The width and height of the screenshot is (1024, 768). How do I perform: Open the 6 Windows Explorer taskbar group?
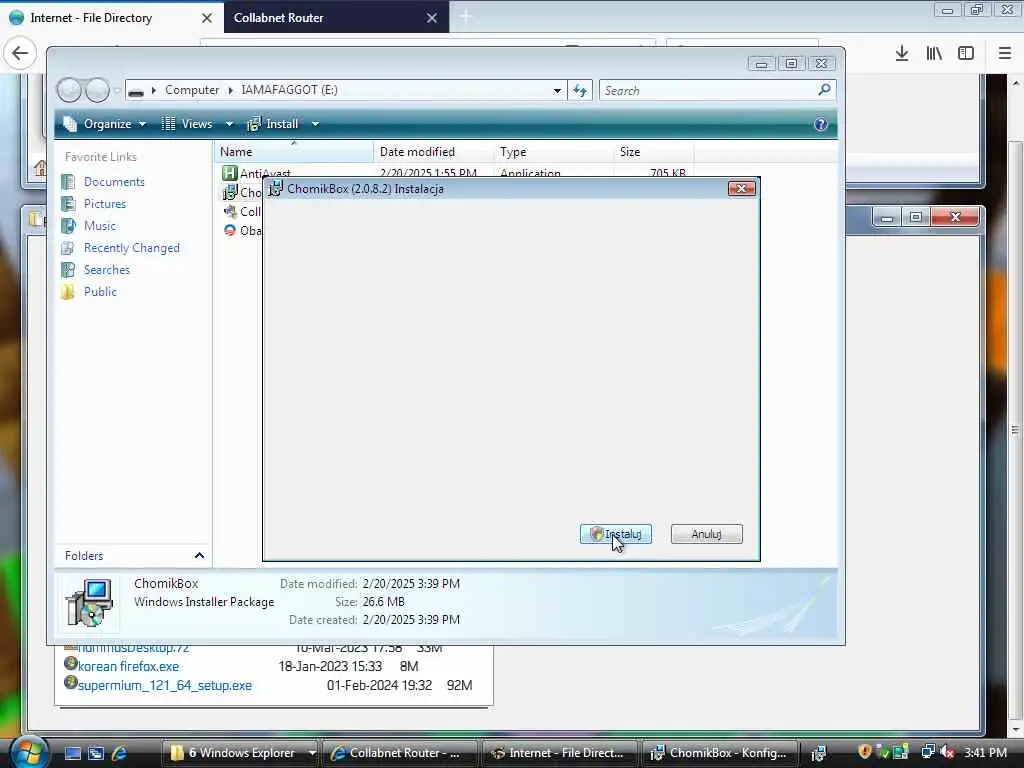coord(240,753)
